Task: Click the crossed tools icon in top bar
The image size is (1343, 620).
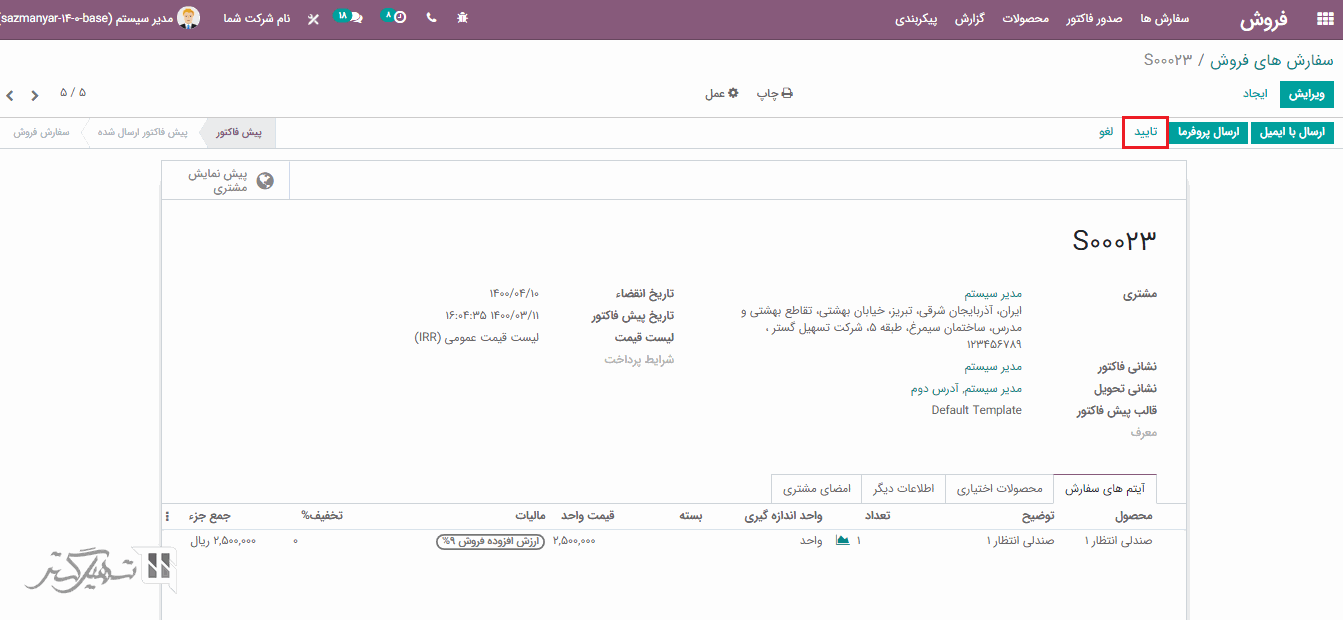Action: 313,19
